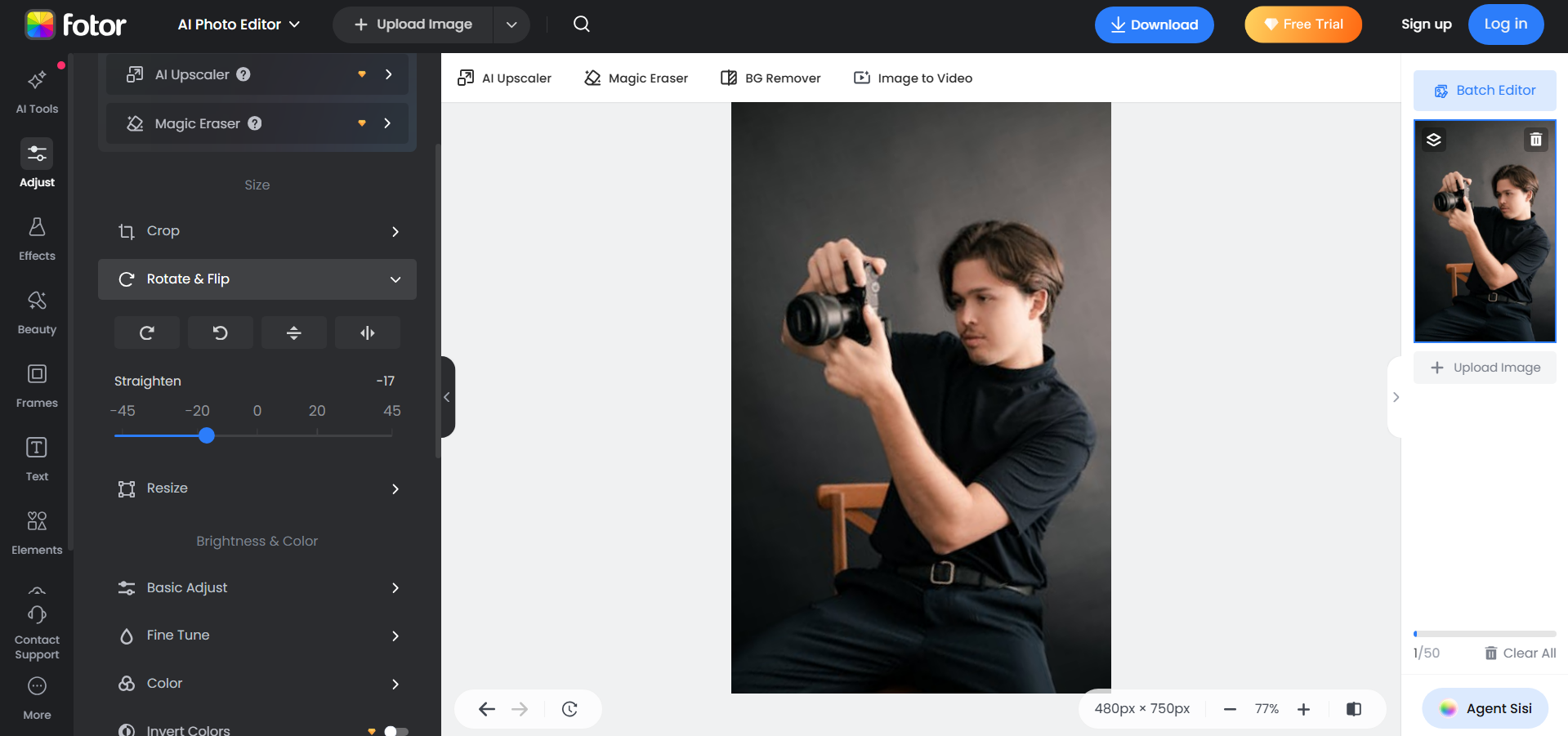Flip image vertically
This screenshot has width=1568, height=736.
294,332
